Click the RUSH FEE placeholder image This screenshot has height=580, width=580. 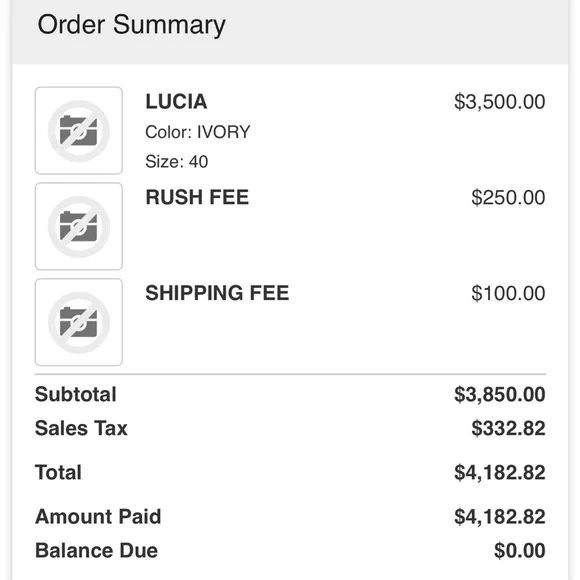(x=79, y=226)
